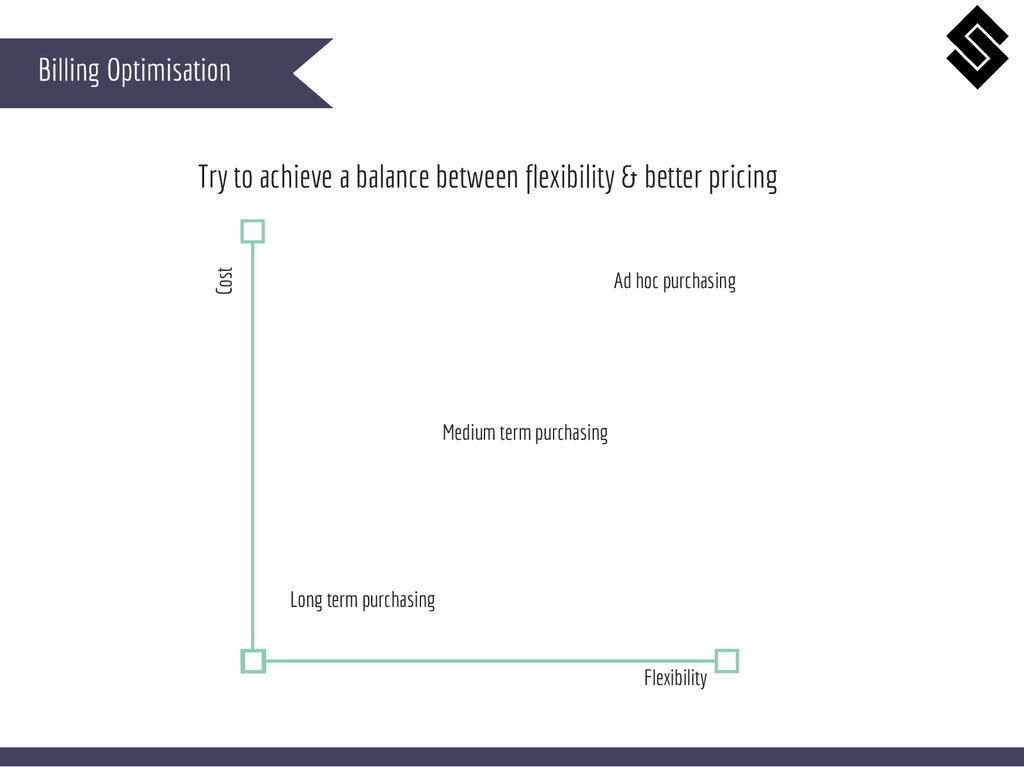This screenshot has height=767, width=1024.
Task: Click the dark footer bar at the bottom
Action: click(512, 756)
